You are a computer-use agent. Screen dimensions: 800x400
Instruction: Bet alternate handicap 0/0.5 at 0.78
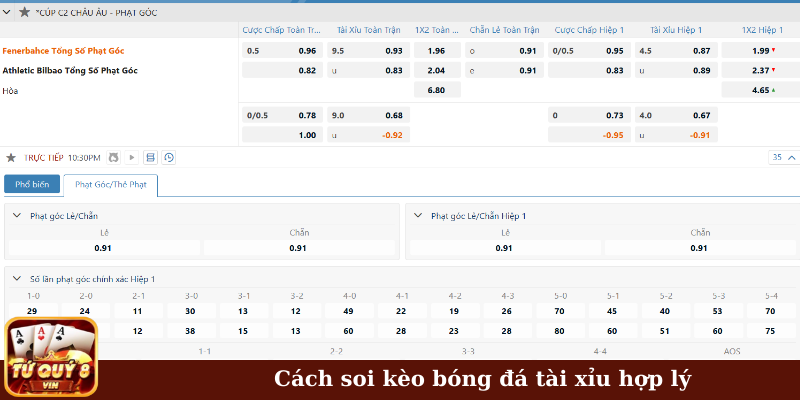[283, 115]
